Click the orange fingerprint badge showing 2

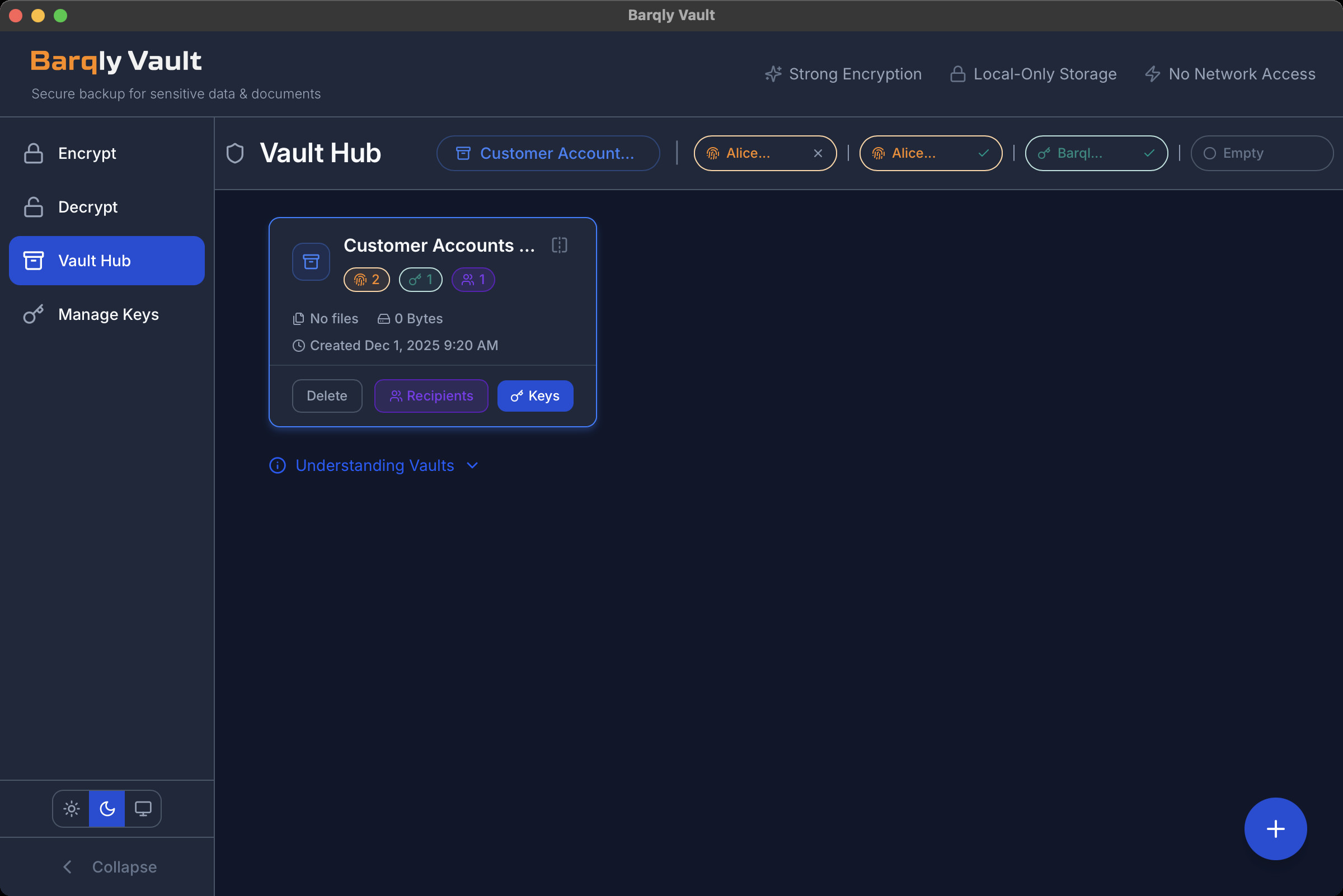coord(367,280)
